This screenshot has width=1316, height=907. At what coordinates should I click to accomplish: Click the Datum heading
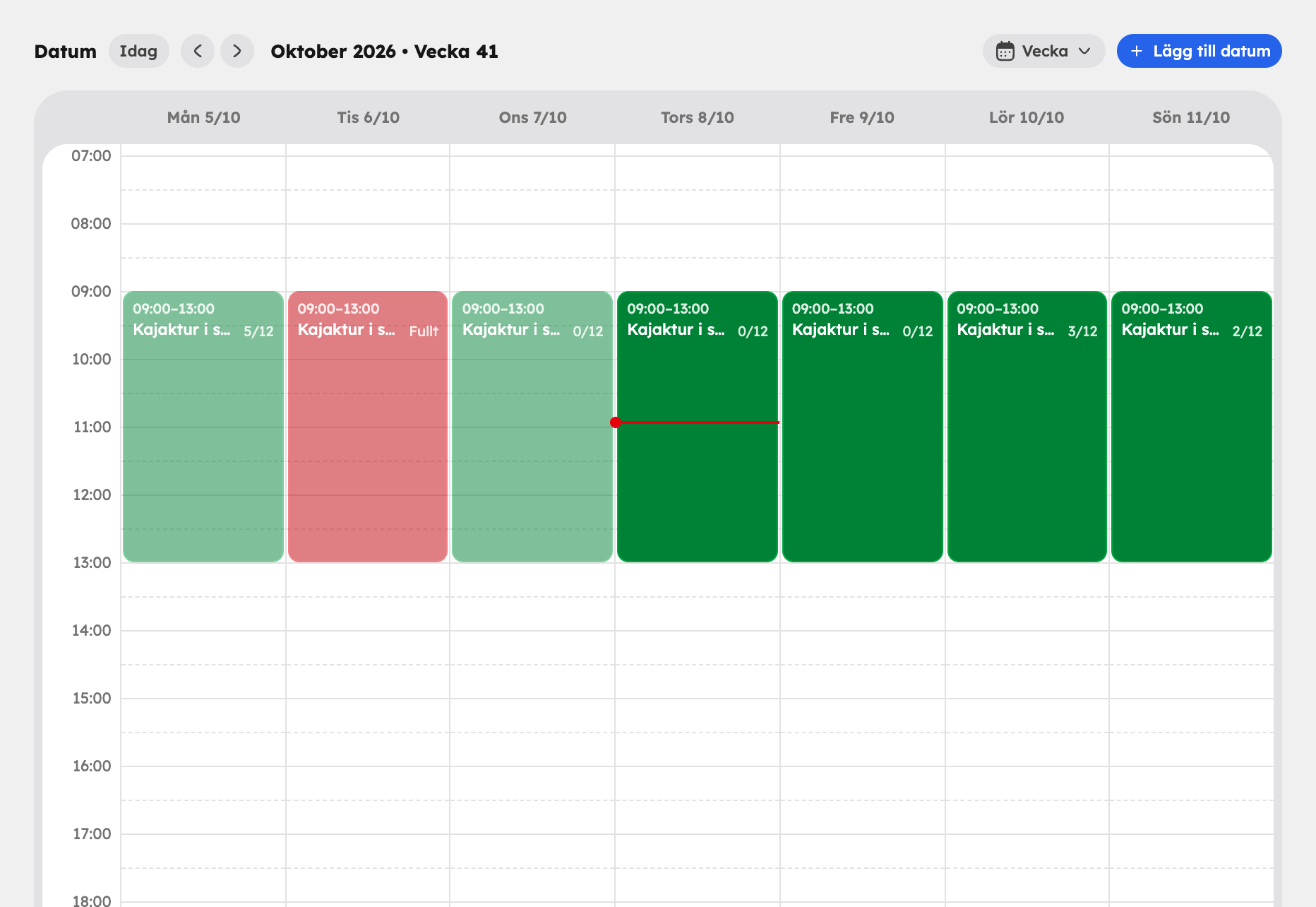pyautogui.click(x=65, y=51)
